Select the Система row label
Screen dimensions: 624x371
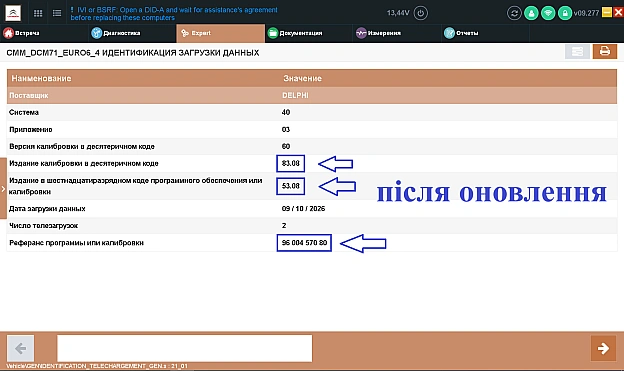pos(24,112)
